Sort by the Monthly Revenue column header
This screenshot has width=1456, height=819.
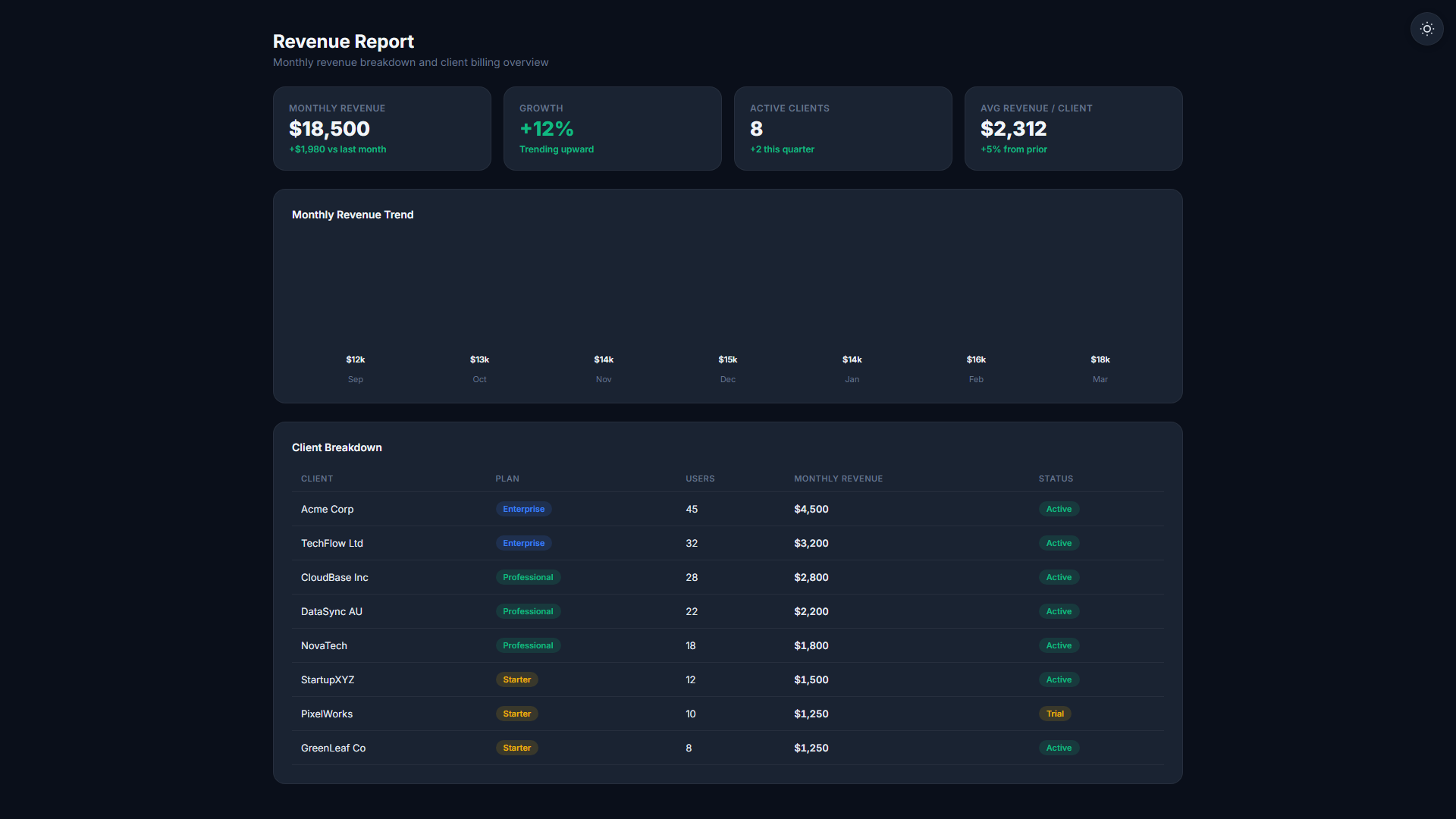pyautogui.click(x=838, y=479)
